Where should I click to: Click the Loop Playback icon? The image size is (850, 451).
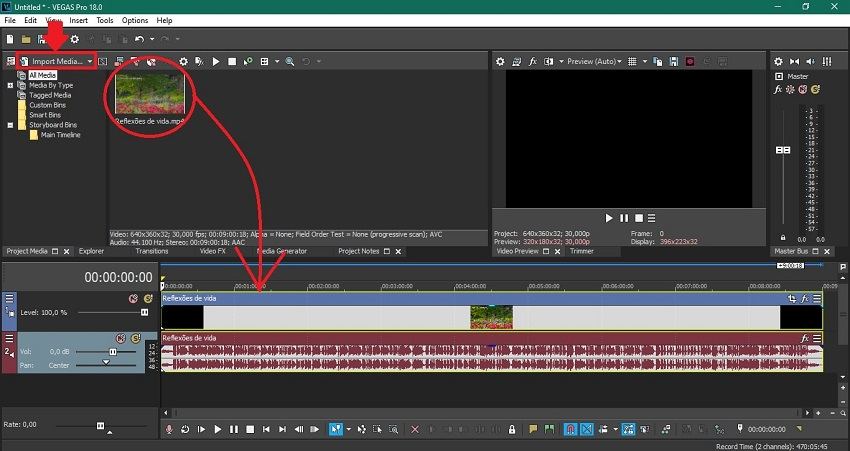184,429
